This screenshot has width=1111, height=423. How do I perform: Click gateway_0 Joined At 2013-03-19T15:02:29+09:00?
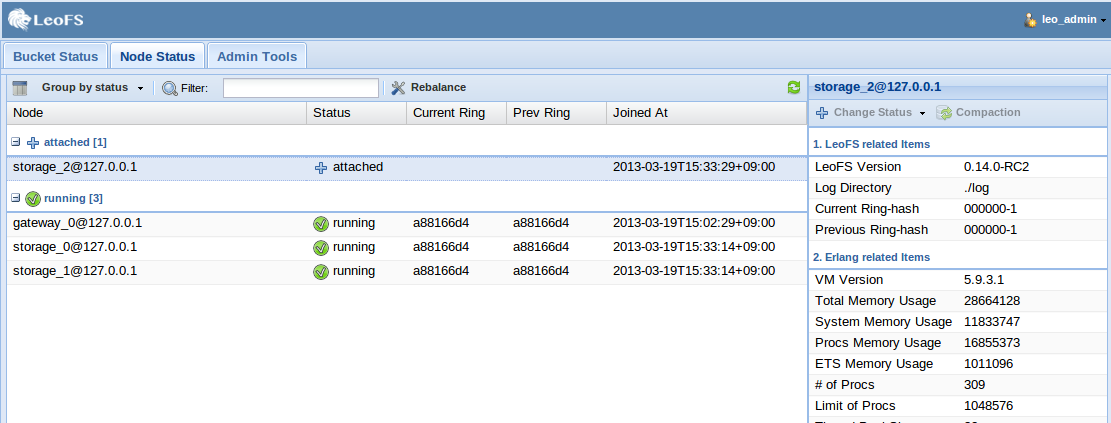(x=694, y=223)
